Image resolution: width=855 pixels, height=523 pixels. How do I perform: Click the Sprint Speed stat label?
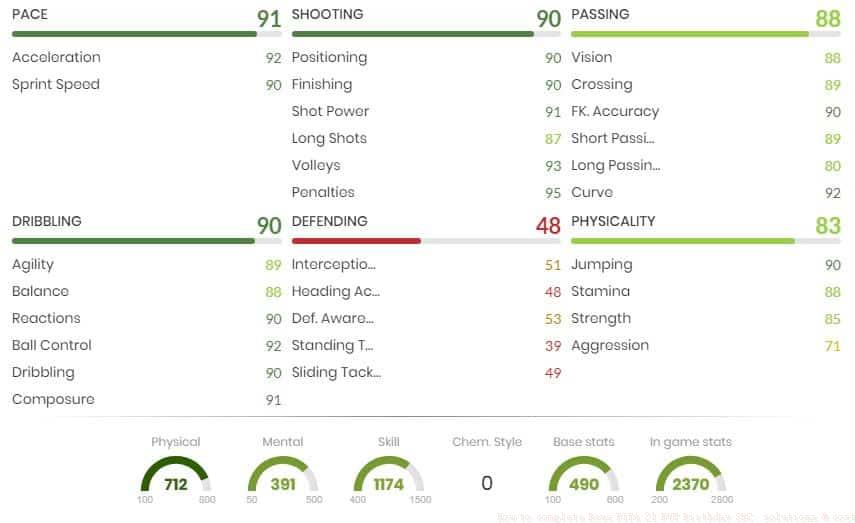pyautogui.click(x=56, y=84)
